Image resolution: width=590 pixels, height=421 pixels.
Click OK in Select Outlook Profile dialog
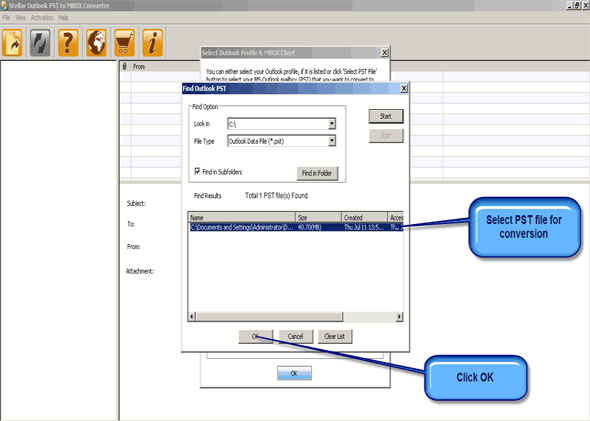tap(294, 373)
